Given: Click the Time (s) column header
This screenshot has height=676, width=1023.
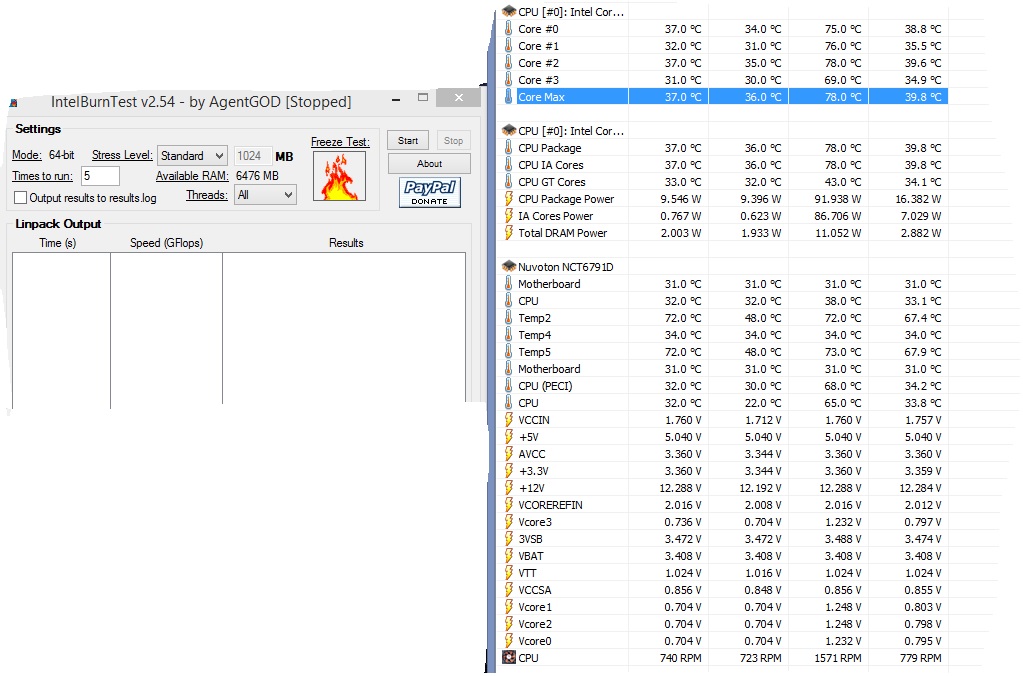Looking at the screenshot, I should click(x=57, y=243).
